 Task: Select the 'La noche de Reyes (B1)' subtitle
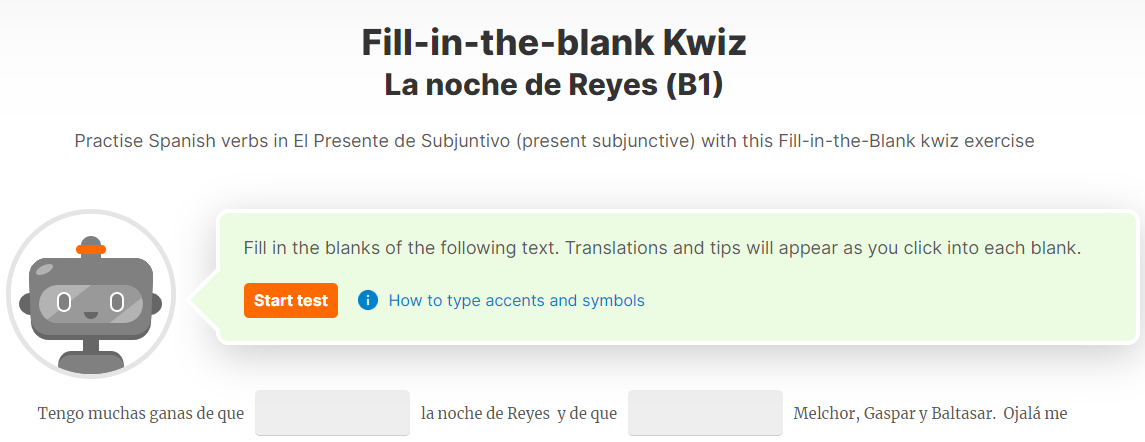(x=554, y=86)
